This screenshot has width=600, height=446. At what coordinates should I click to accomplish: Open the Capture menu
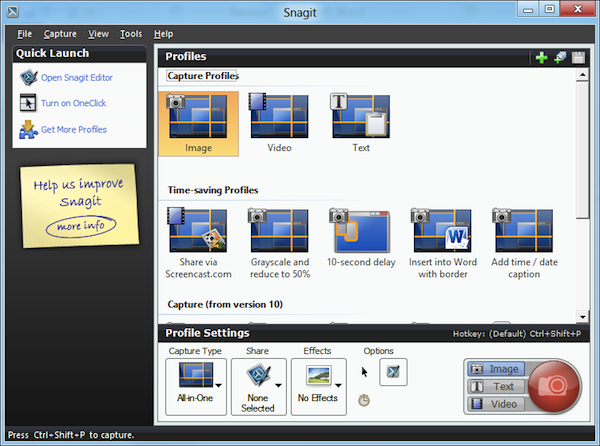60,34
